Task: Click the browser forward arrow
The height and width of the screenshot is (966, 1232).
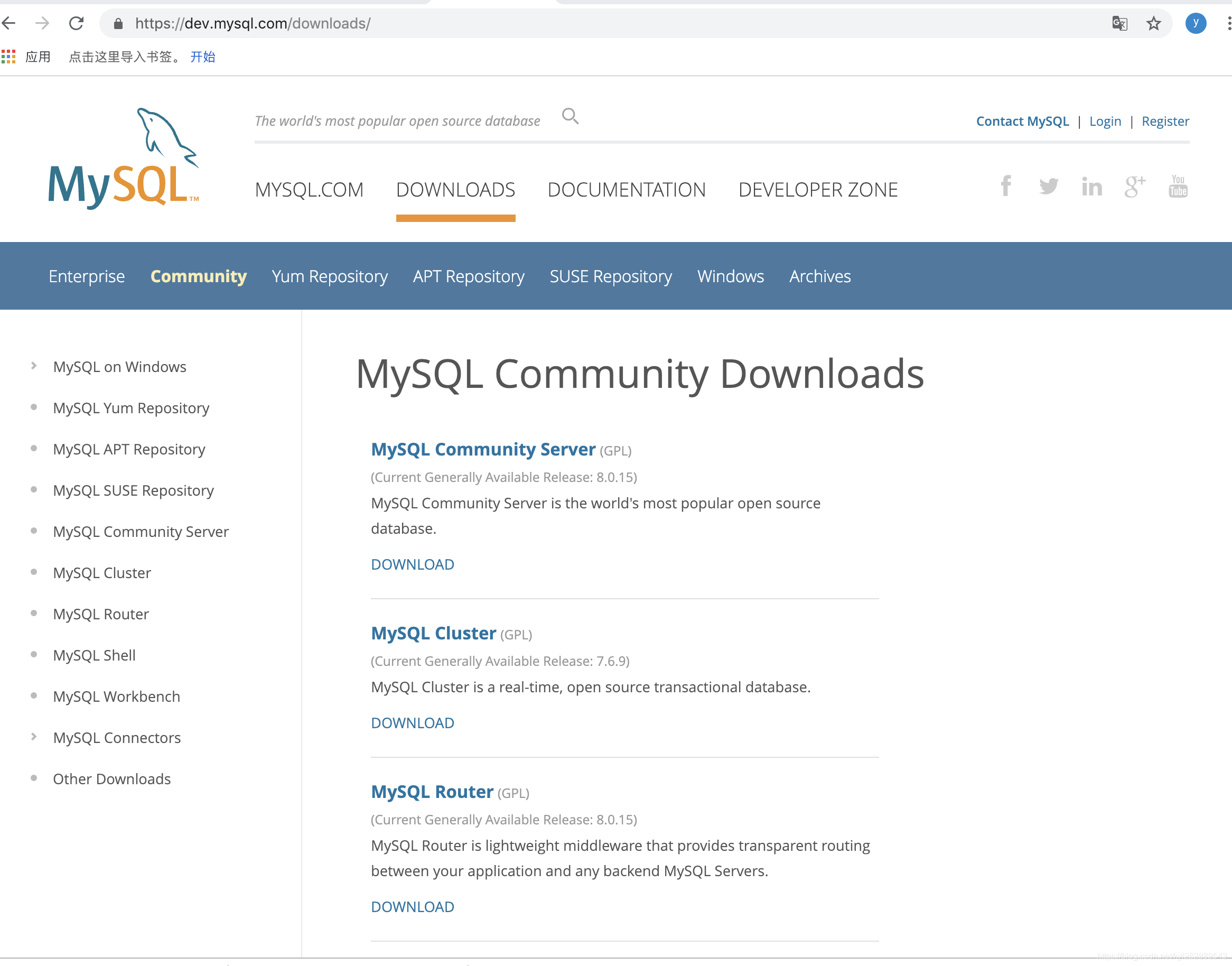Action: pos(42,23)
